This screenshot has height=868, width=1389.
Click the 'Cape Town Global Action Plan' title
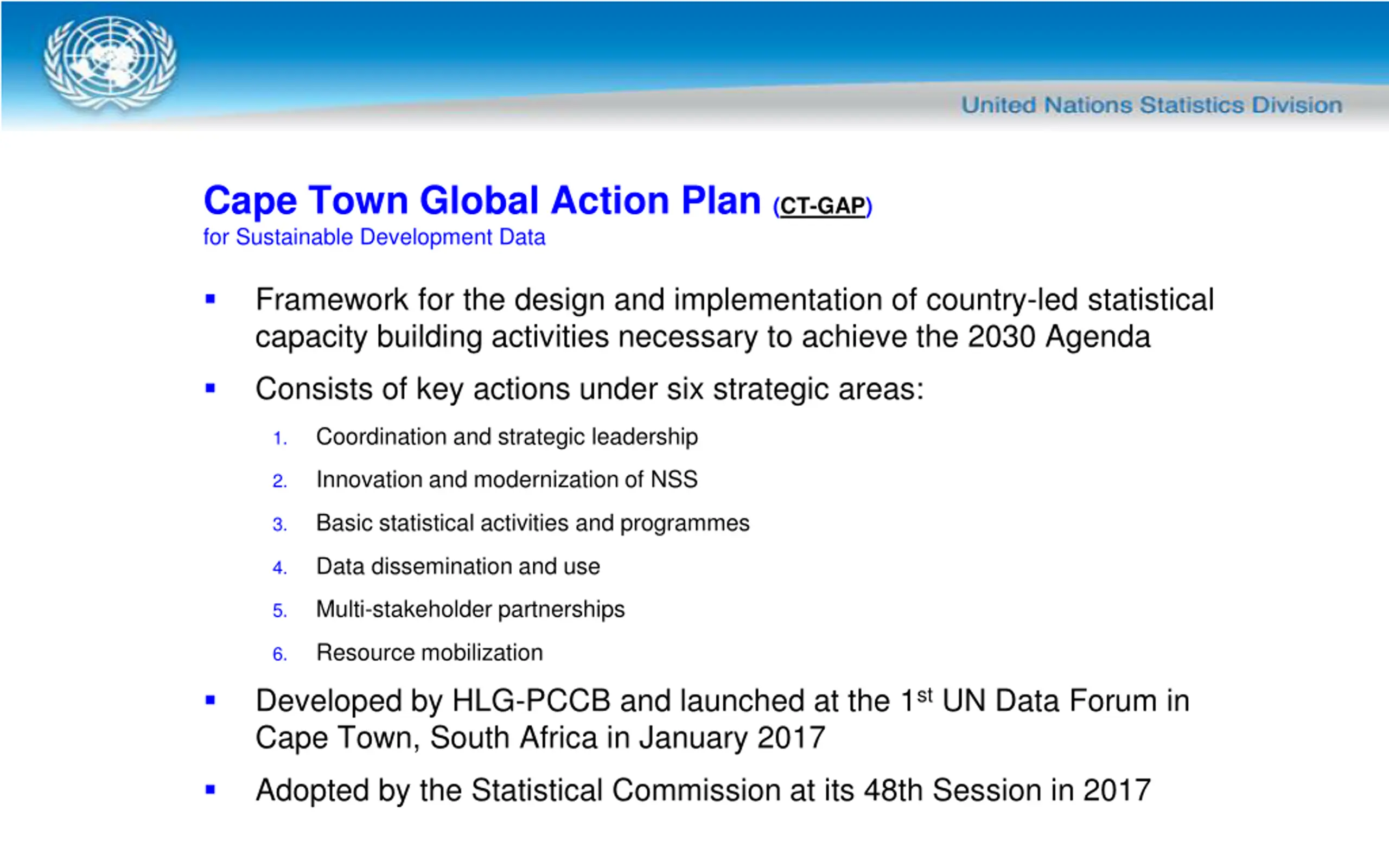482,200
